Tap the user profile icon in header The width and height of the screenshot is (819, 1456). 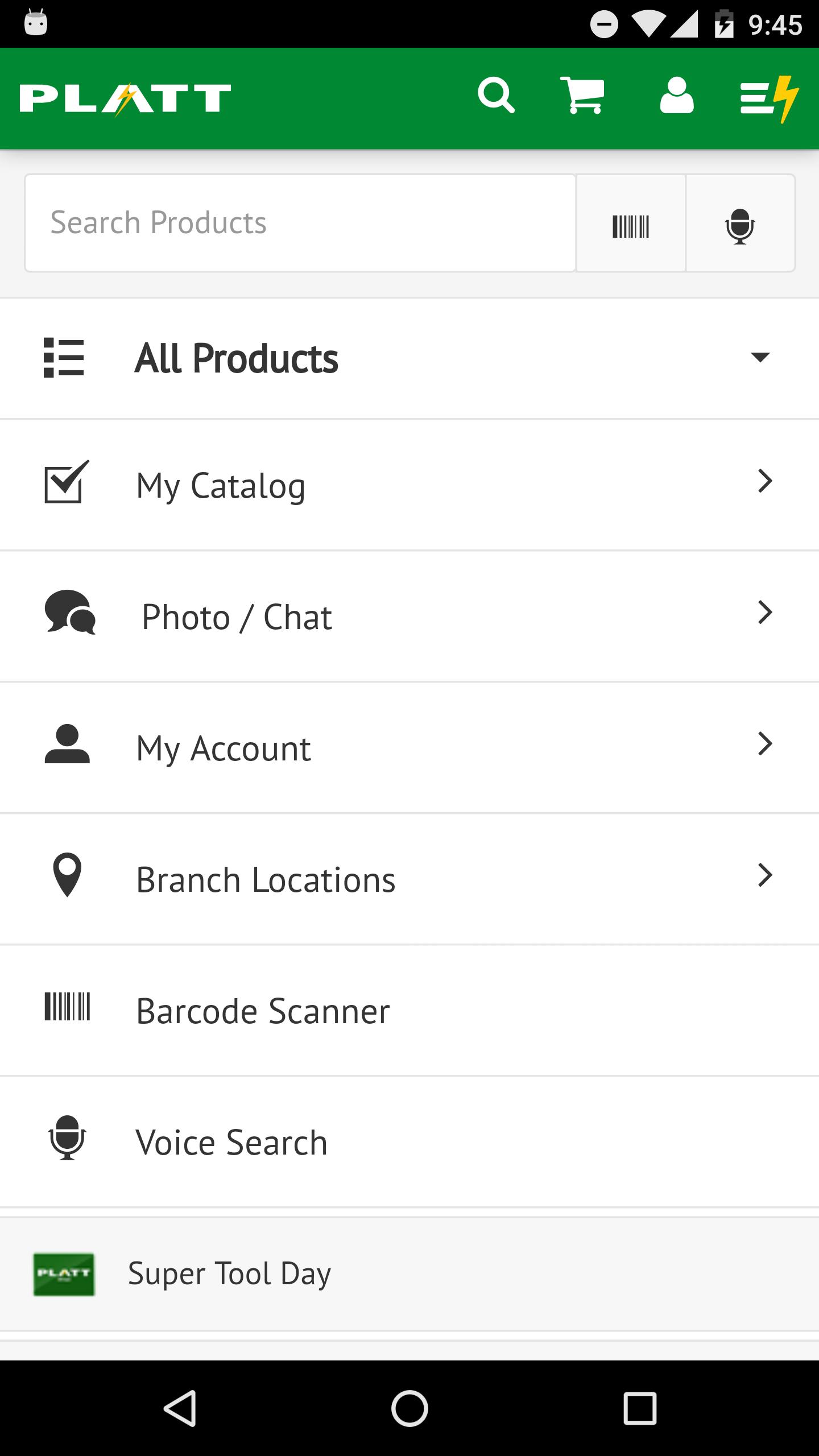676,96
